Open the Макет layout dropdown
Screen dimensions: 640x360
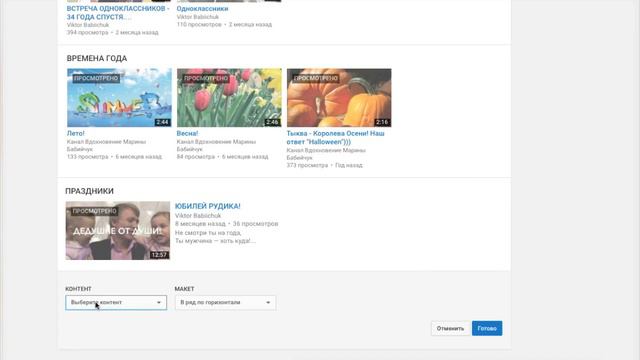(x=225, y=302)
